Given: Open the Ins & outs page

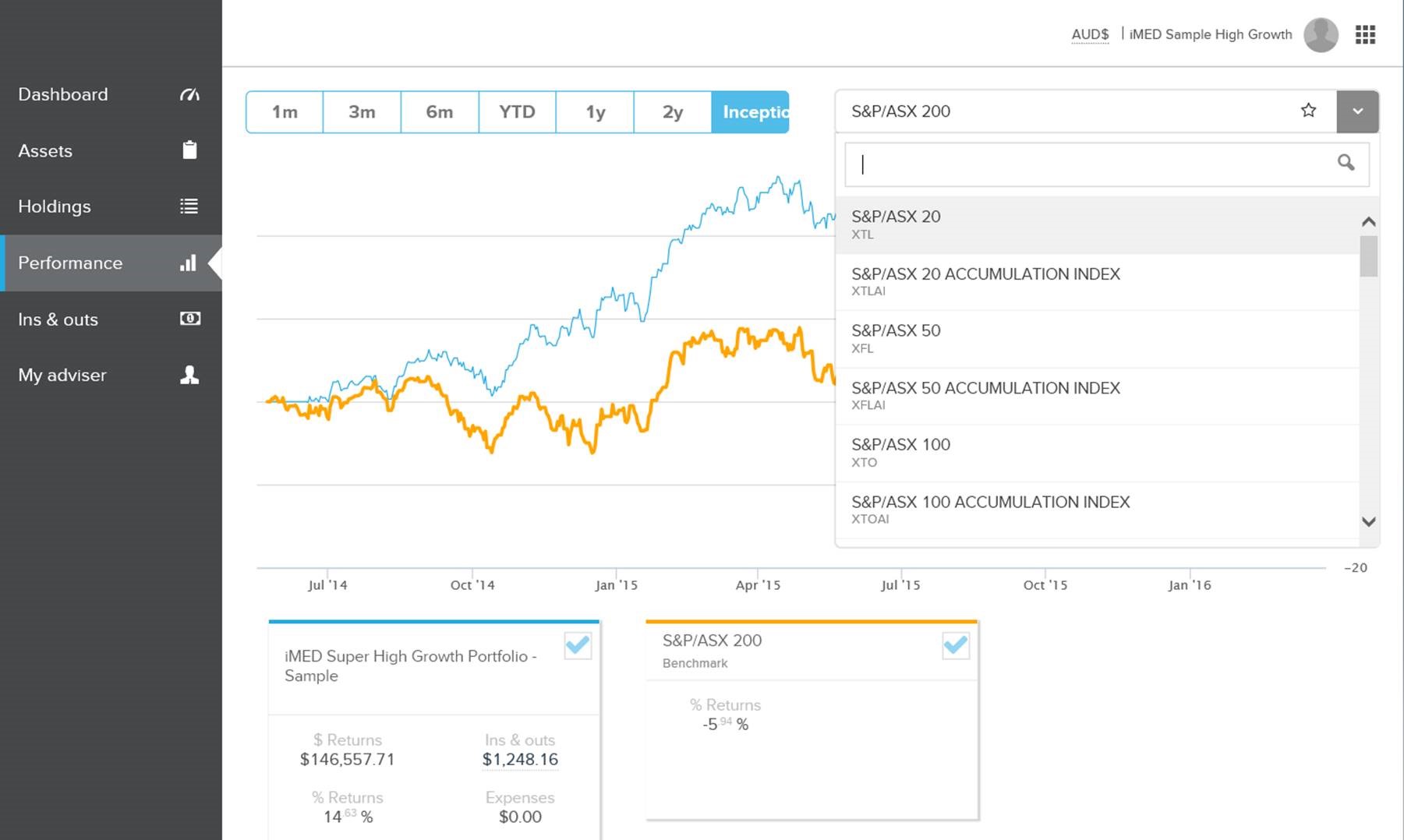Looking at the screenshot, I should point(111,319).
